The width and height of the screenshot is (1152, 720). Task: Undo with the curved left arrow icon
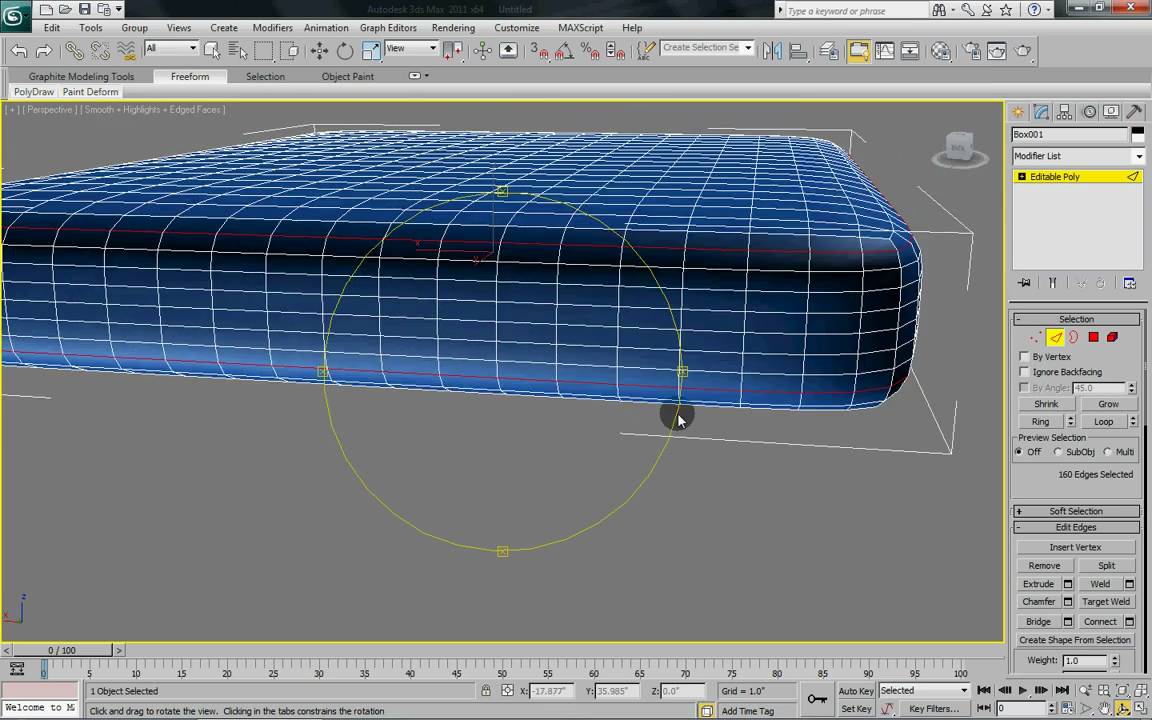(20, 51)
